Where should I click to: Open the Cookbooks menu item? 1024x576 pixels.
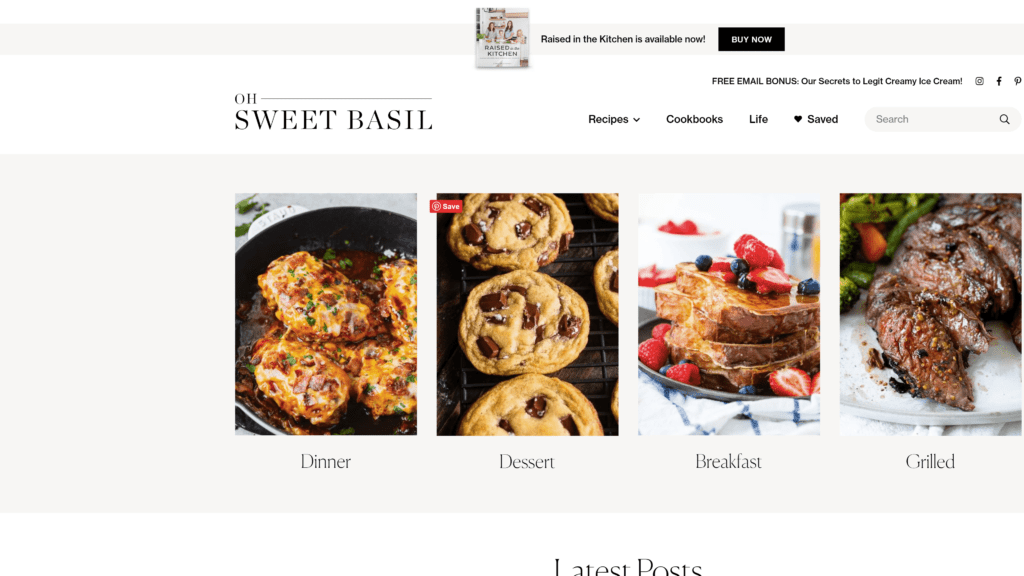694,119
